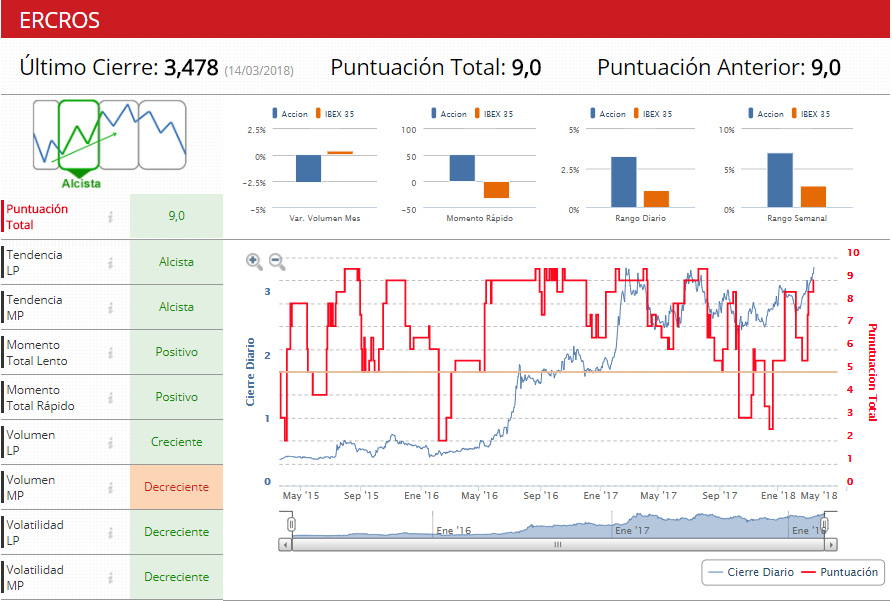892x601 pixels.
Task: Click the Puntuación Total label in table
Action: tap(37, 217)
